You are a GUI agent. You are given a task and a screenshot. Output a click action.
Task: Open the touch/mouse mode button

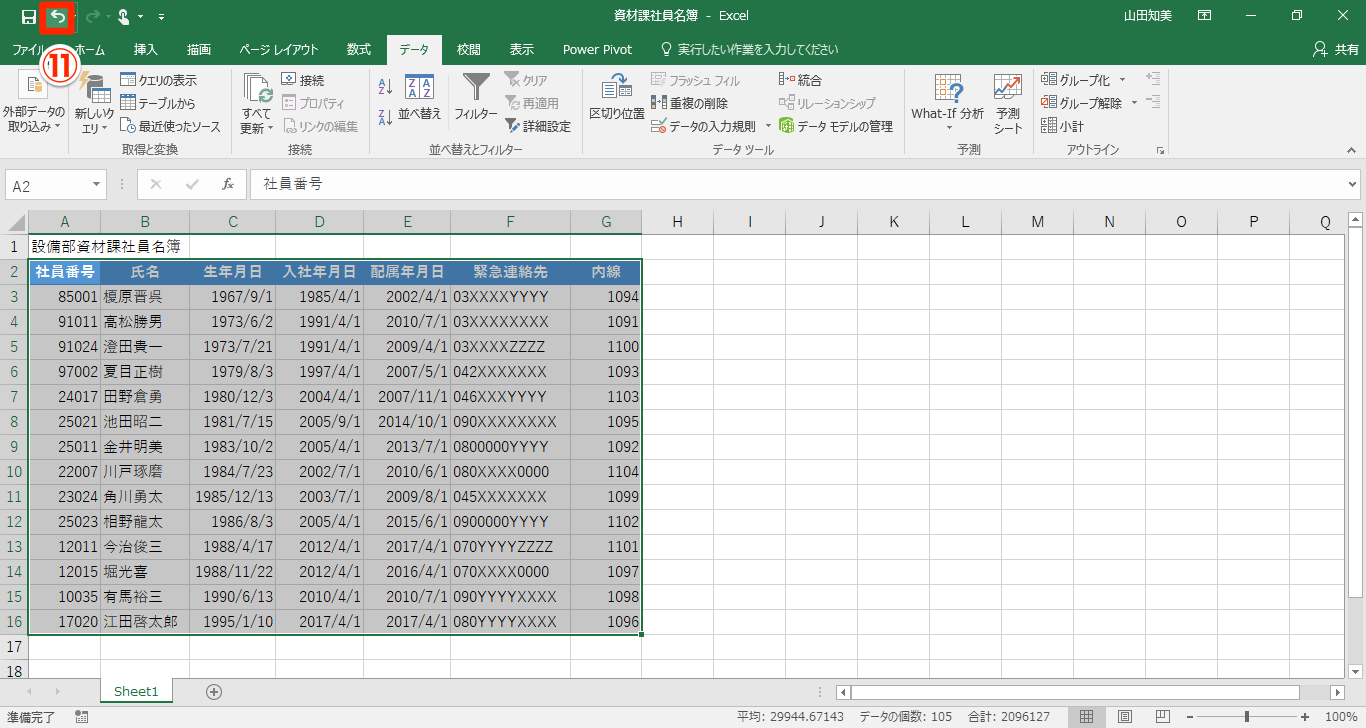[124, 16]
